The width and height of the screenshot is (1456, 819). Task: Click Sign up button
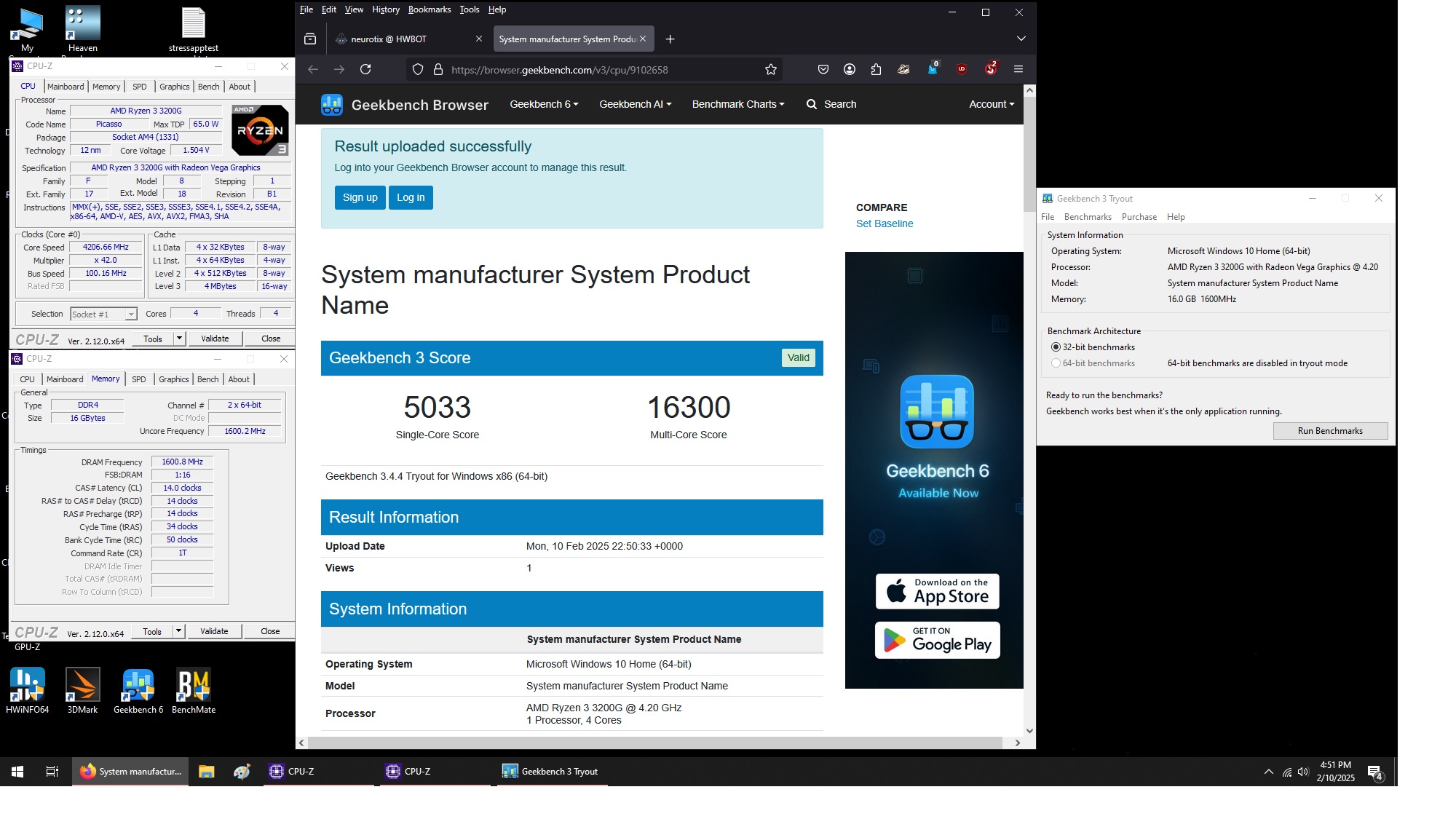click(360, 197)
